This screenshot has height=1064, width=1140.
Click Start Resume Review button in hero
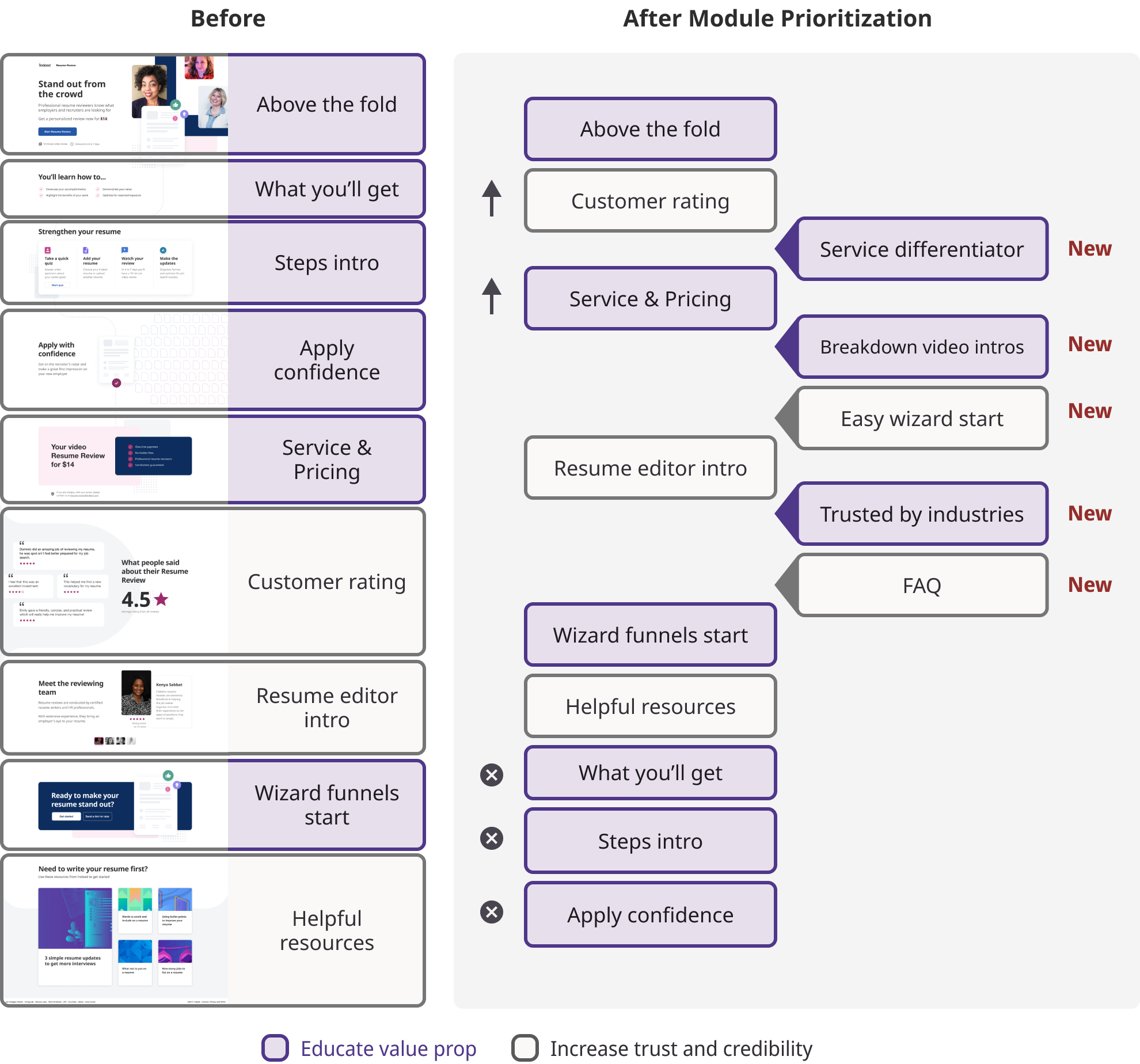(x=58, y=132)
